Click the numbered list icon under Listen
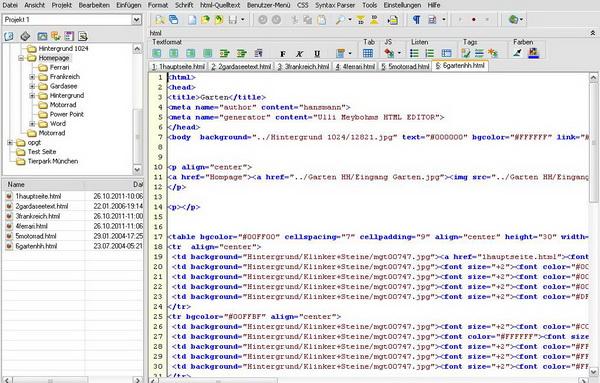The image size is (600, 383). (x=430, y=53)
